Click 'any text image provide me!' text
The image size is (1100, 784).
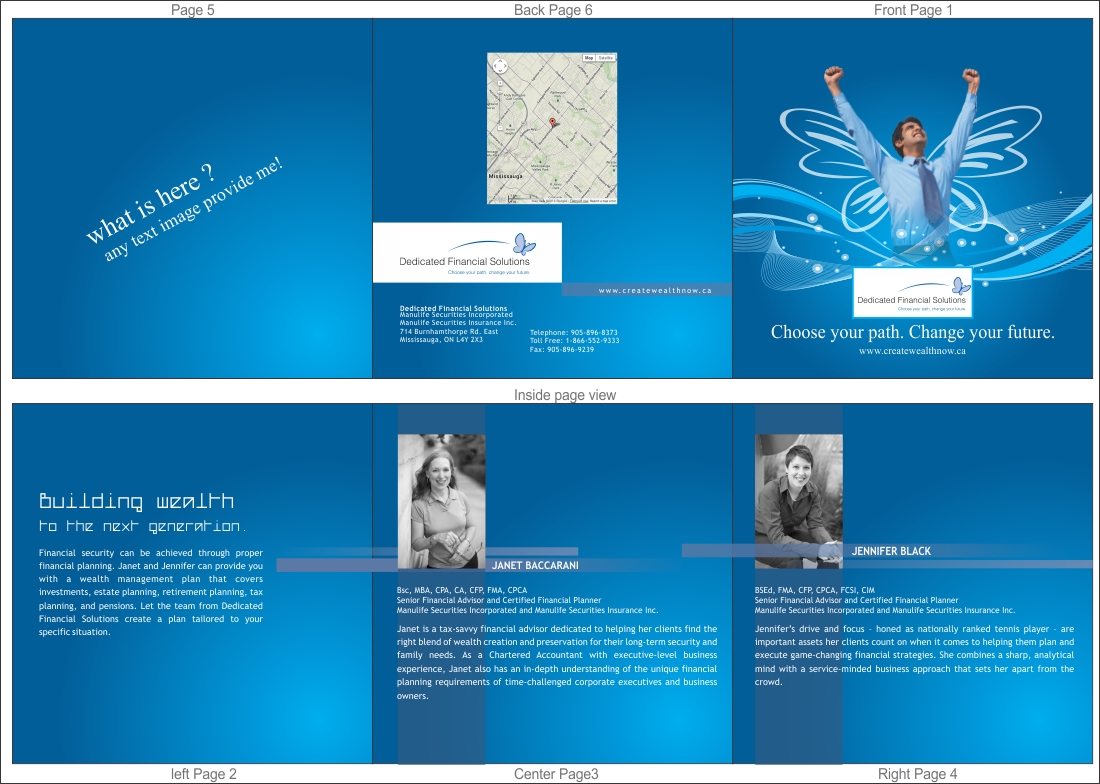pyautogui.click(x=194, y=209)
